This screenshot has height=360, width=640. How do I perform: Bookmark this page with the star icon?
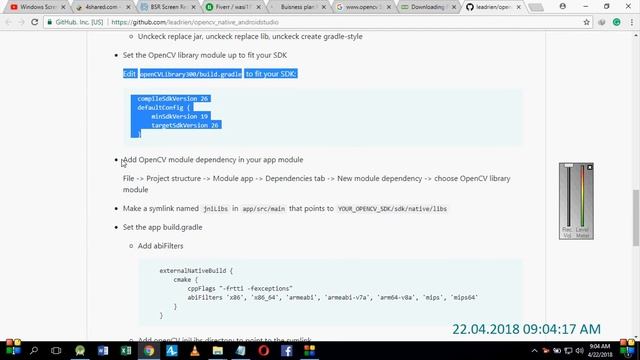click(x=587, y=22)
